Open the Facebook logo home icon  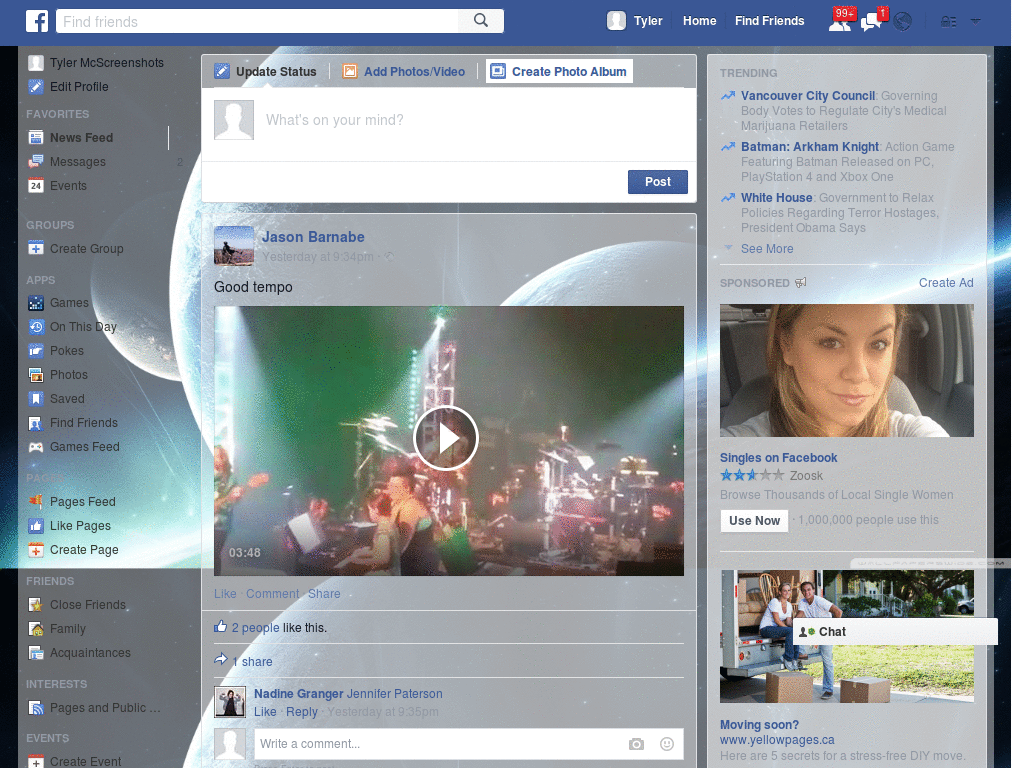(37, 21)
